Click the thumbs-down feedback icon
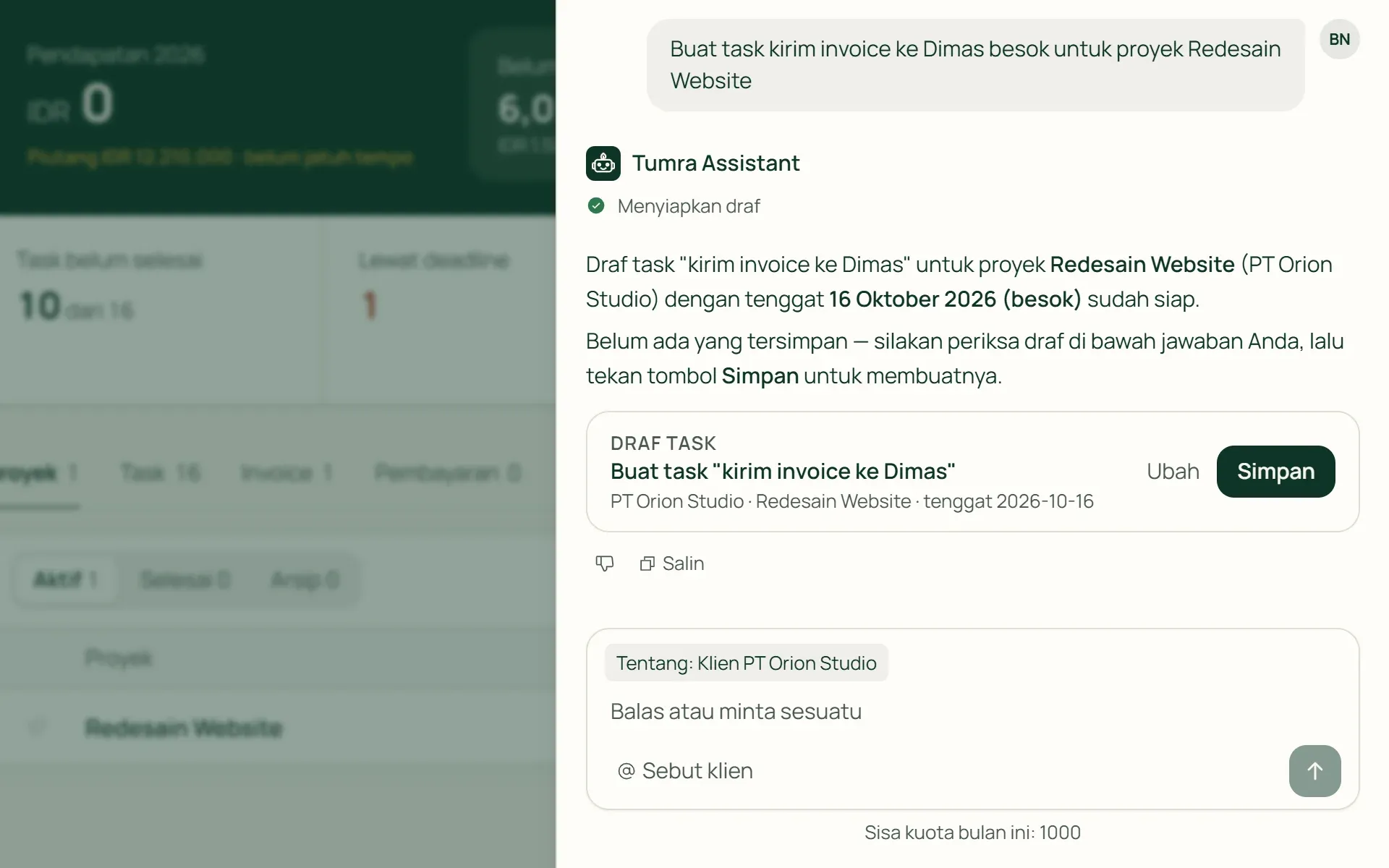 (x=605, y=563)
